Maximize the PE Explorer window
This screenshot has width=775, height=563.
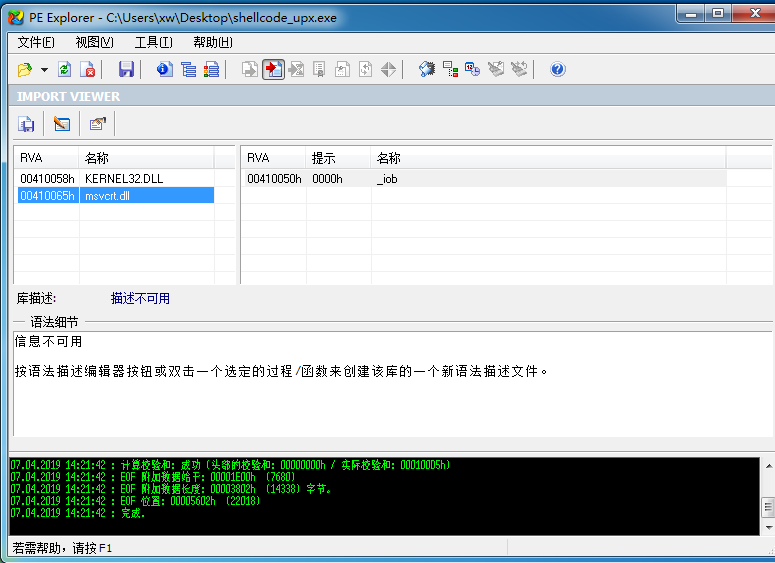(718, 13)
